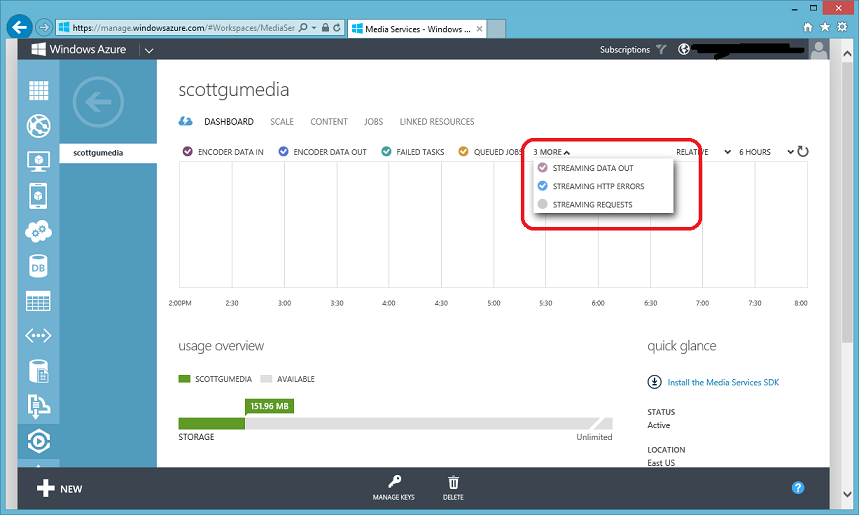
Task: Click the browser back button
Action: tap(19, 27)
